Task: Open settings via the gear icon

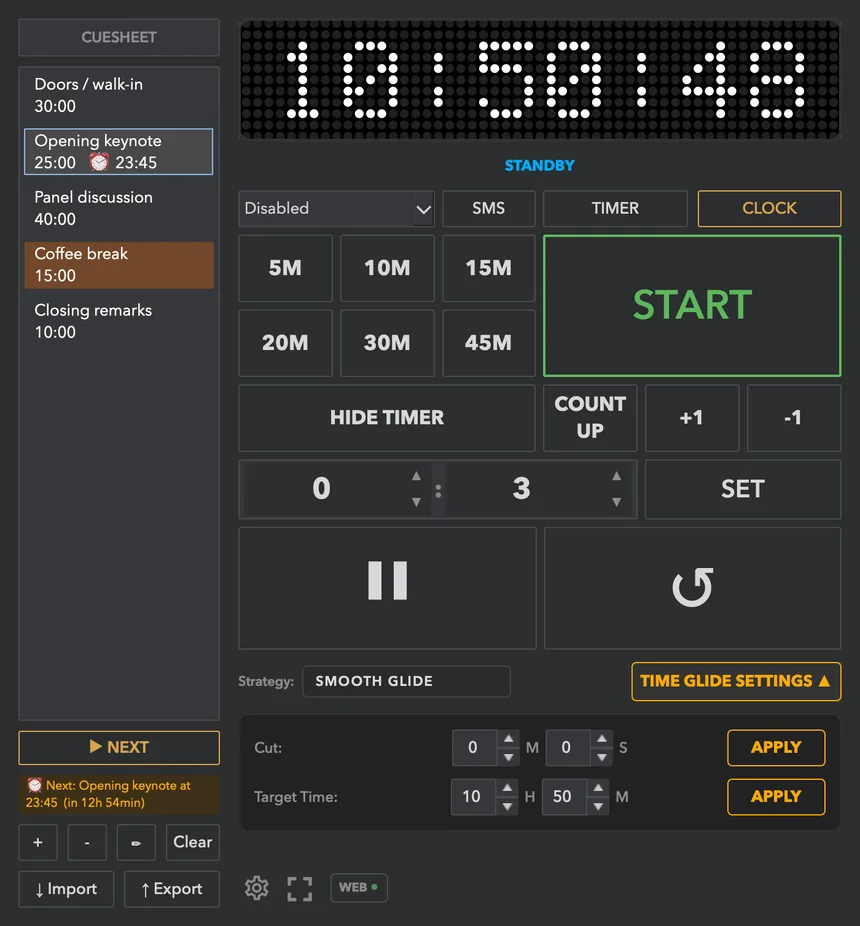Action: [x=256, y=888]
